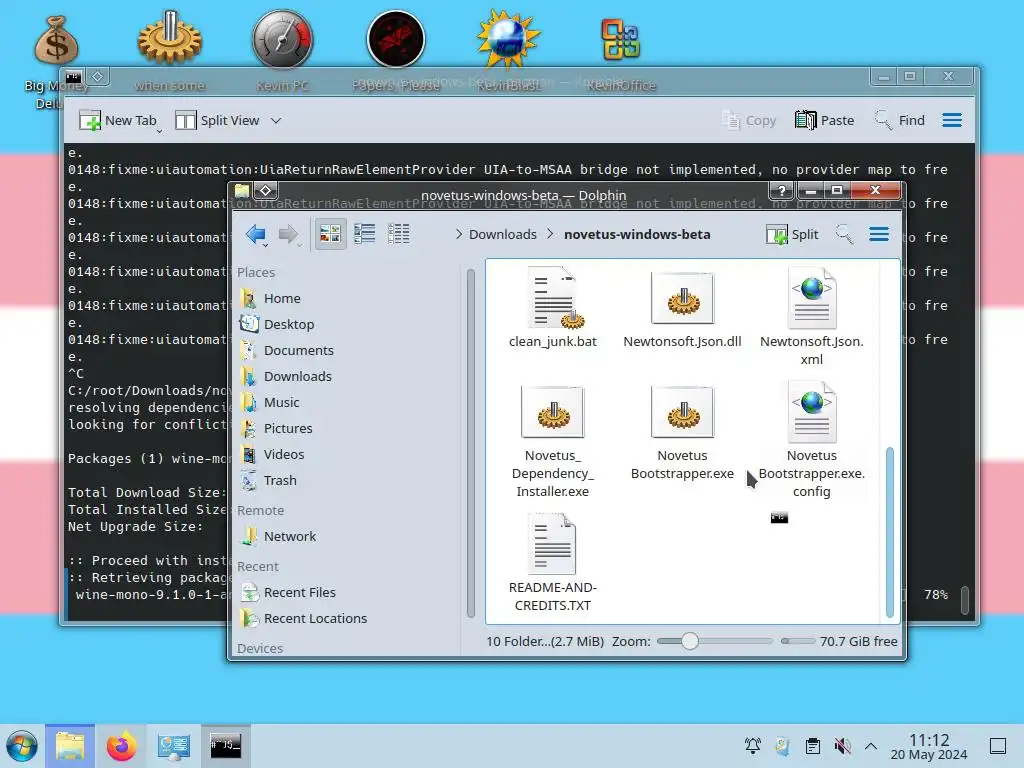The height and width of the screenshot is (768, 1024).
Task: Adjust Dolphin zoom slider handle
Action: 690,641
